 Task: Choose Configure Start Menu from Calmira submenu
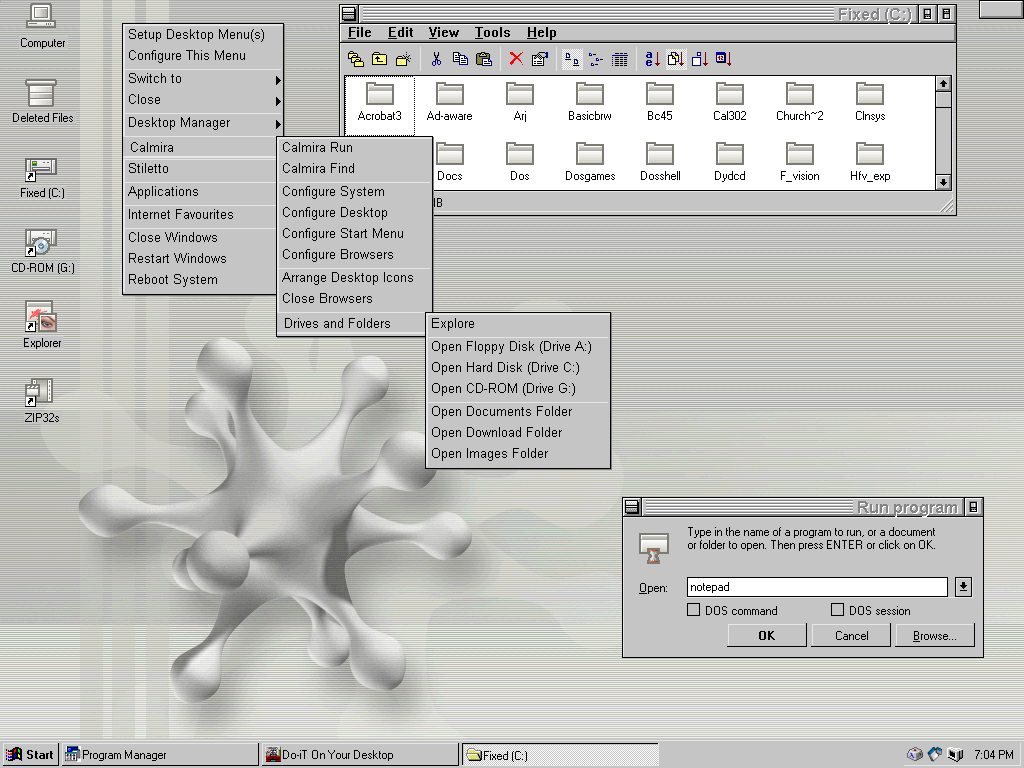pos(343,234)
